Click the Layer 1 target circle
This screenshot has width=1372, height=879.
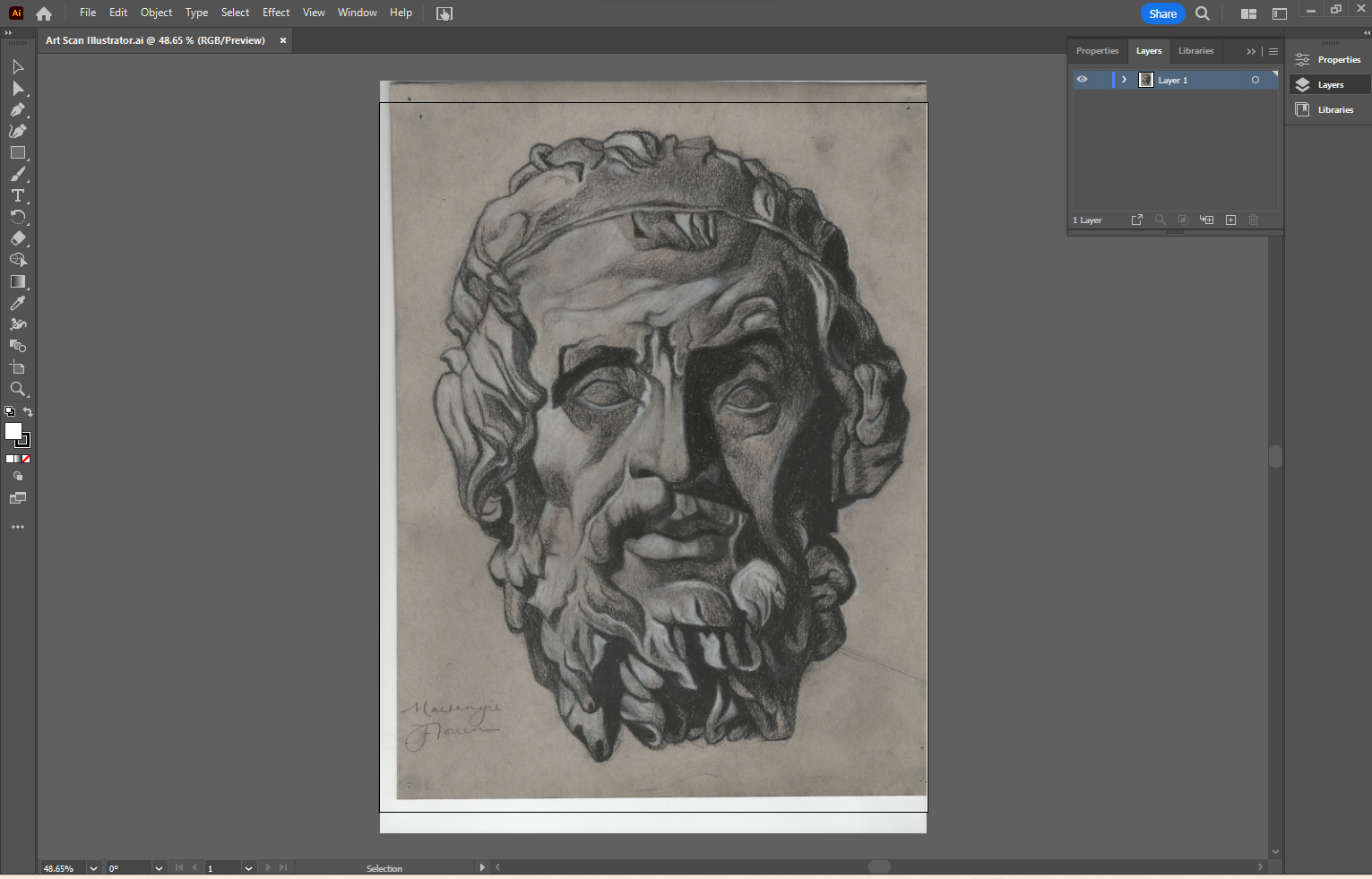1256,80
